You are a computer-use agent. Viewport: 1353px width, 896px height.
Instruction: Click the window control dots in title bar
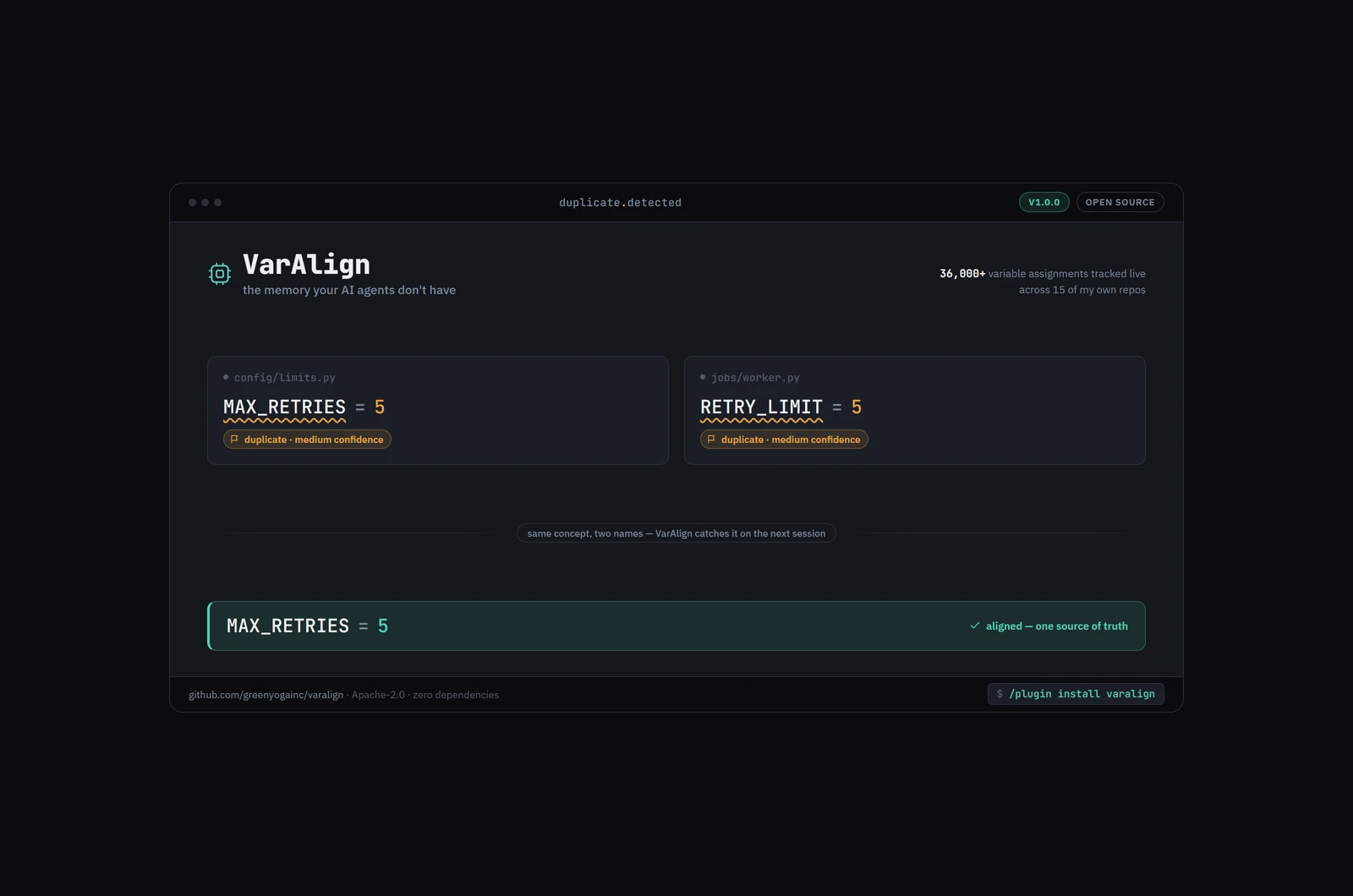205,203
